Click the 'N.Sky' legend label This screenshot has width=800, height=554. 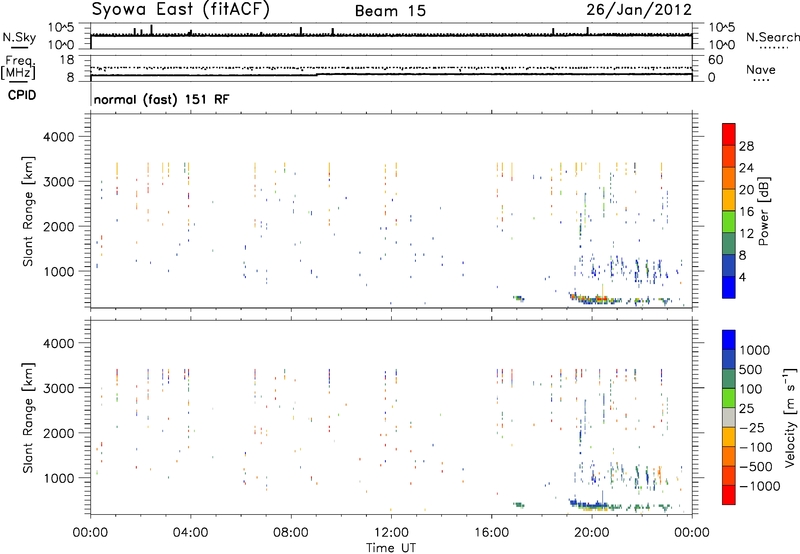19,37
